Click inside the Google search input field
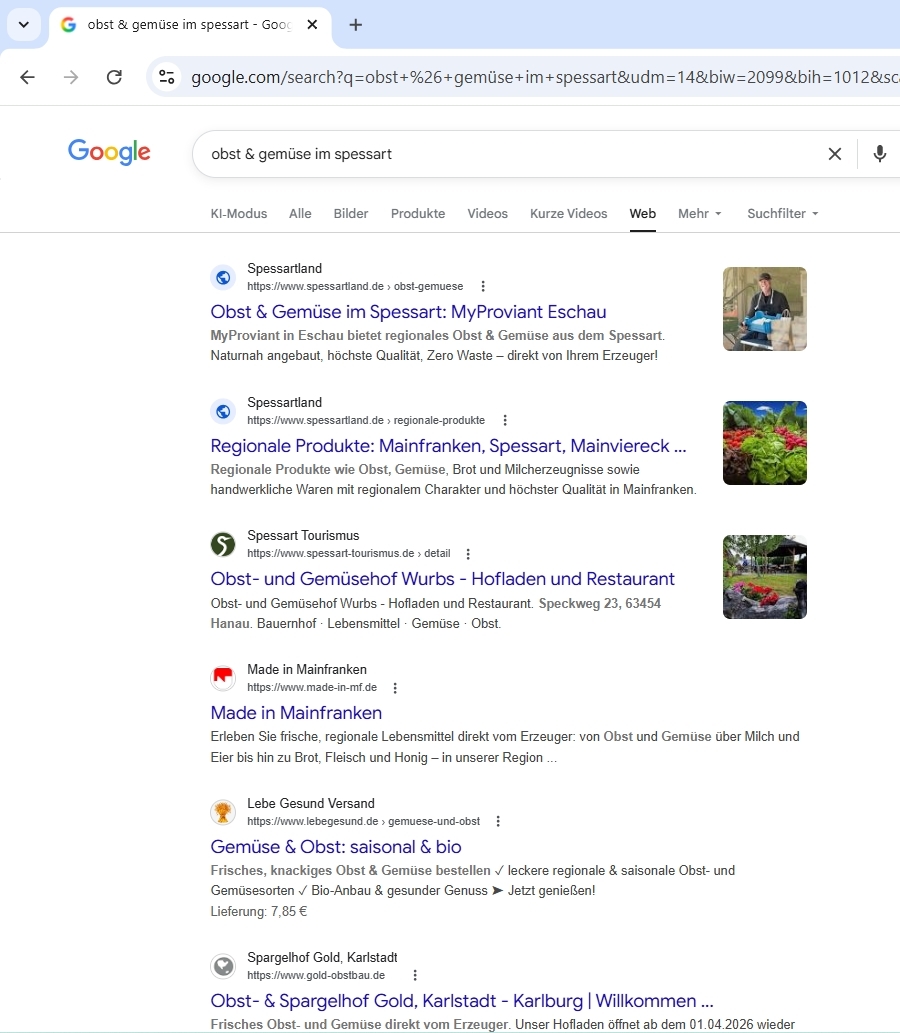The image size is (900, 1033). click(x=500, y=154)
